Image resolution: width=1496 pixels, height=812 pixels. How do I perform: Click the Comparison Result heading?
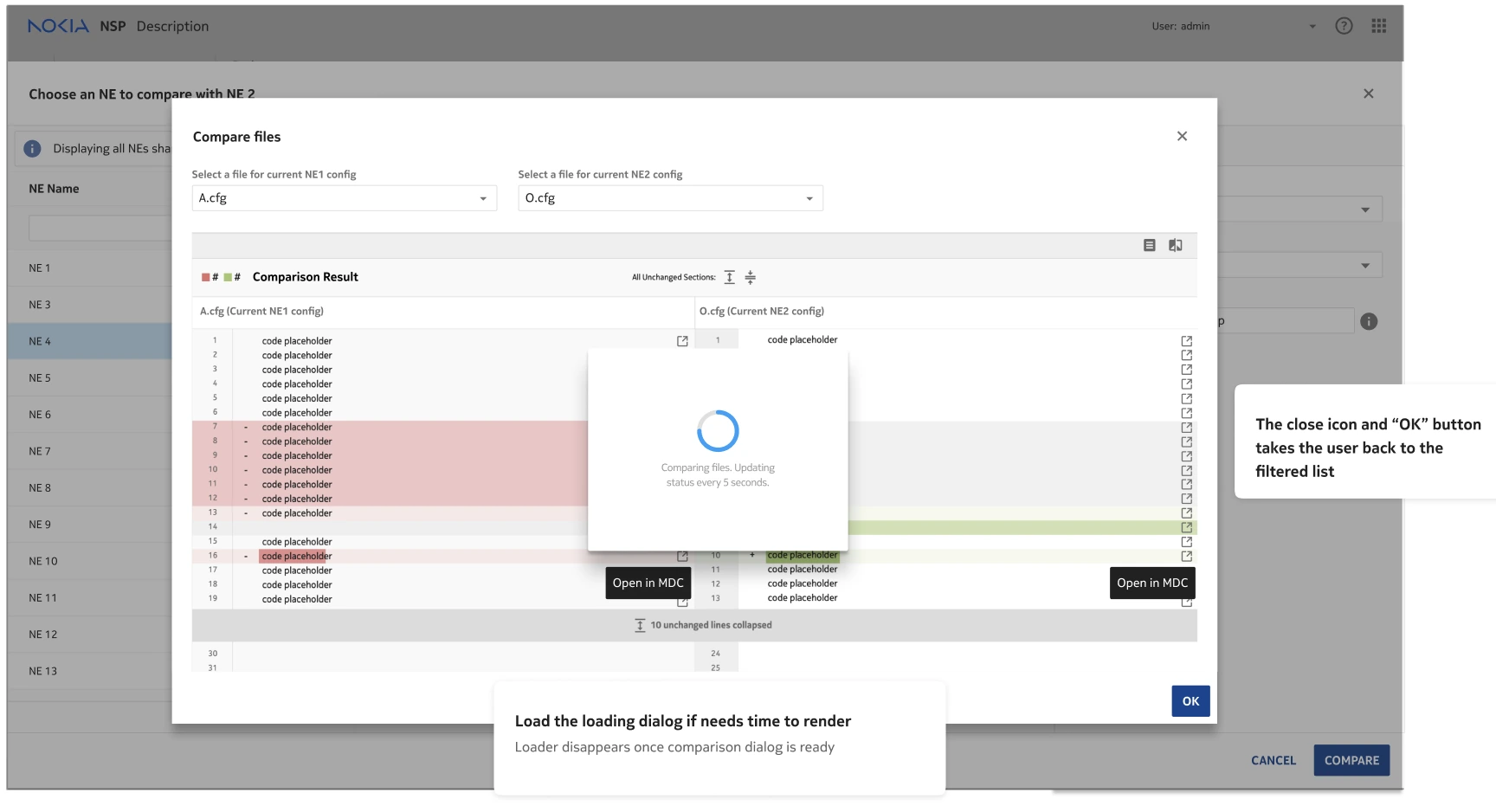(x=305, y=277)
